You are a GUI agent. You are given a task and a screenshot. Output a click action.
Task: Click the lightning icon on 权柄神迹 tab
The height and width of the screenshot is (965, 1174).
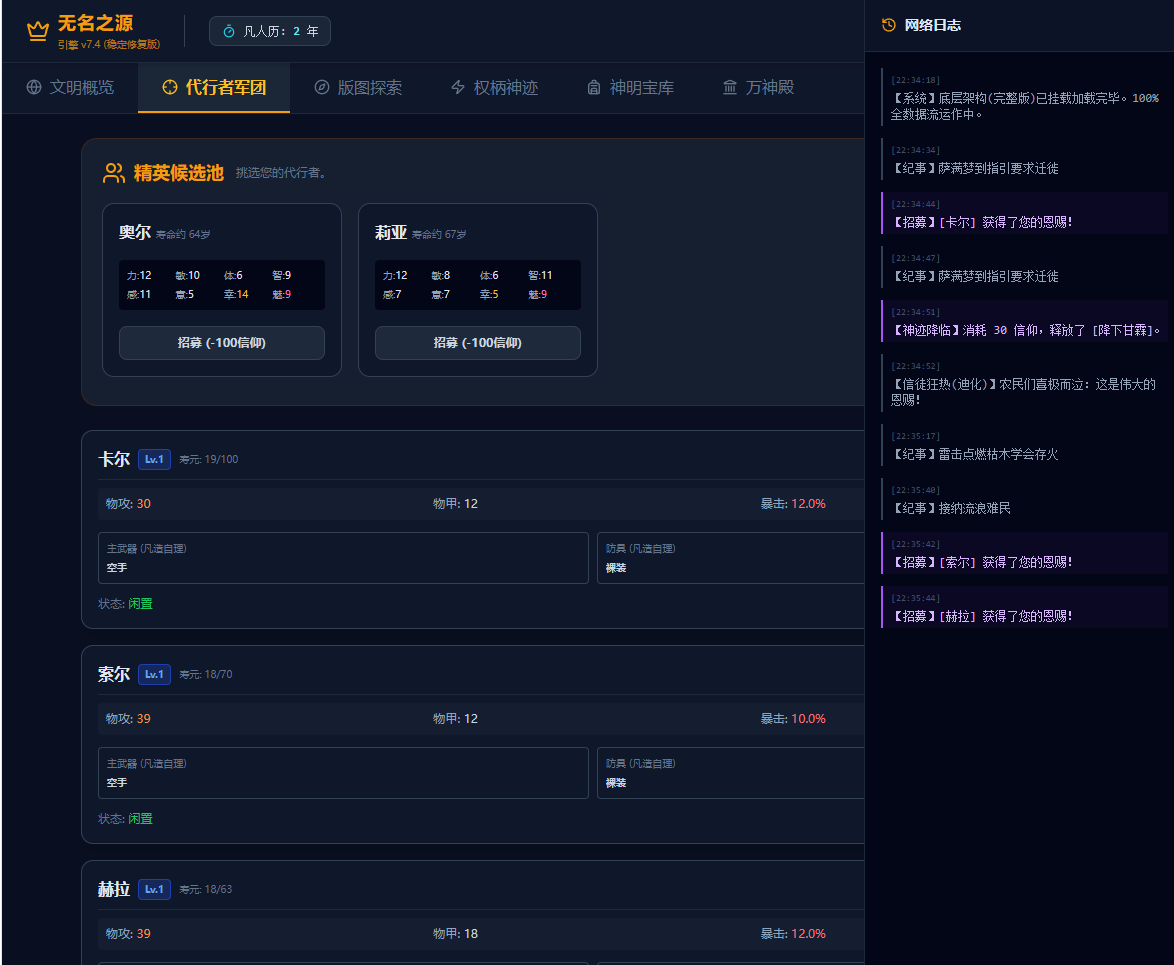[x=458, y=87]
